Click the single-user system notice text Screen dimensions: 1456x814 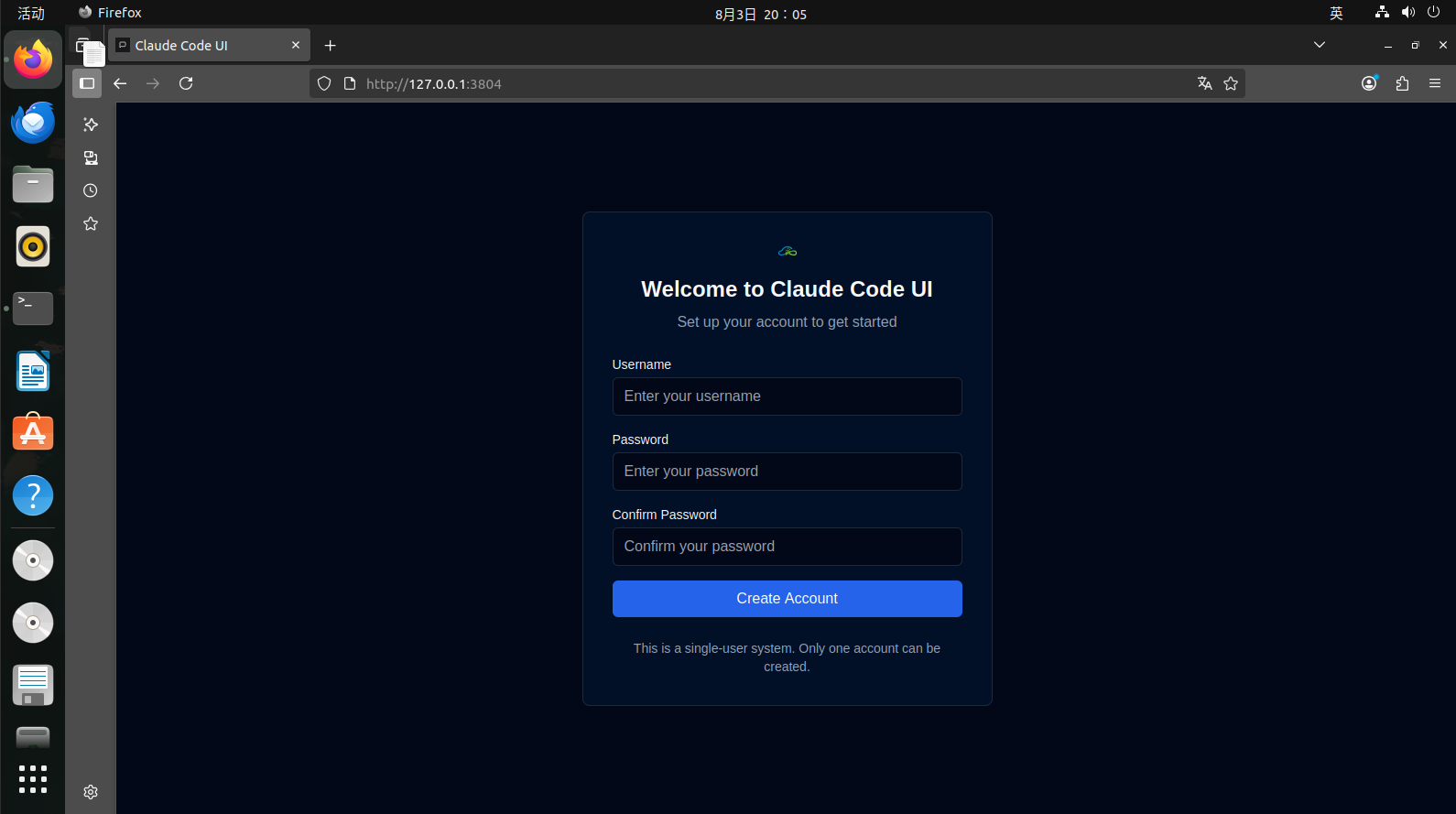tap(787, 657)
